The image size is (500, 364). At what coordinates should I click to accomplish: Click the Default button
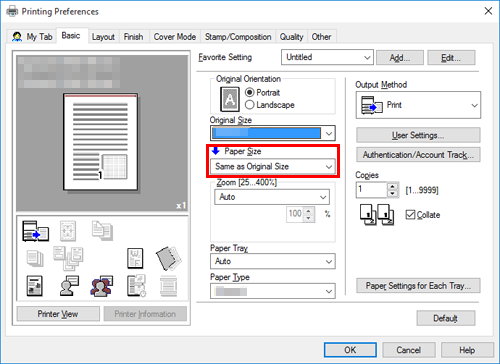pyautogui.click(x=446, y=318)
